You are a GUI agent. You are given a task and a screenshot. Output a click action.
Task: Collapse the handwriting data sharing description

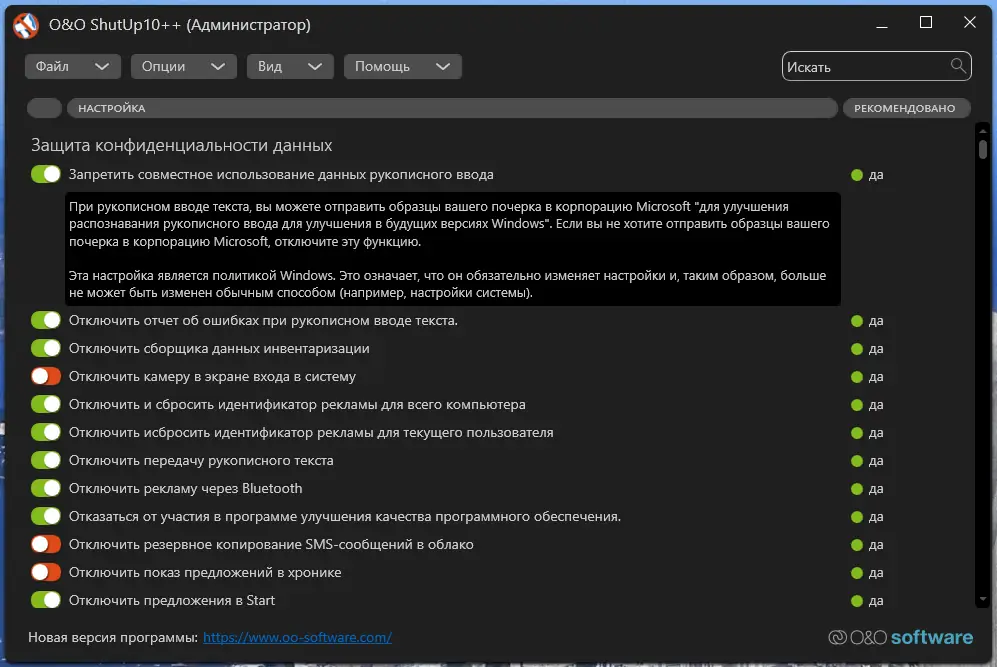(x=281, y=175)
